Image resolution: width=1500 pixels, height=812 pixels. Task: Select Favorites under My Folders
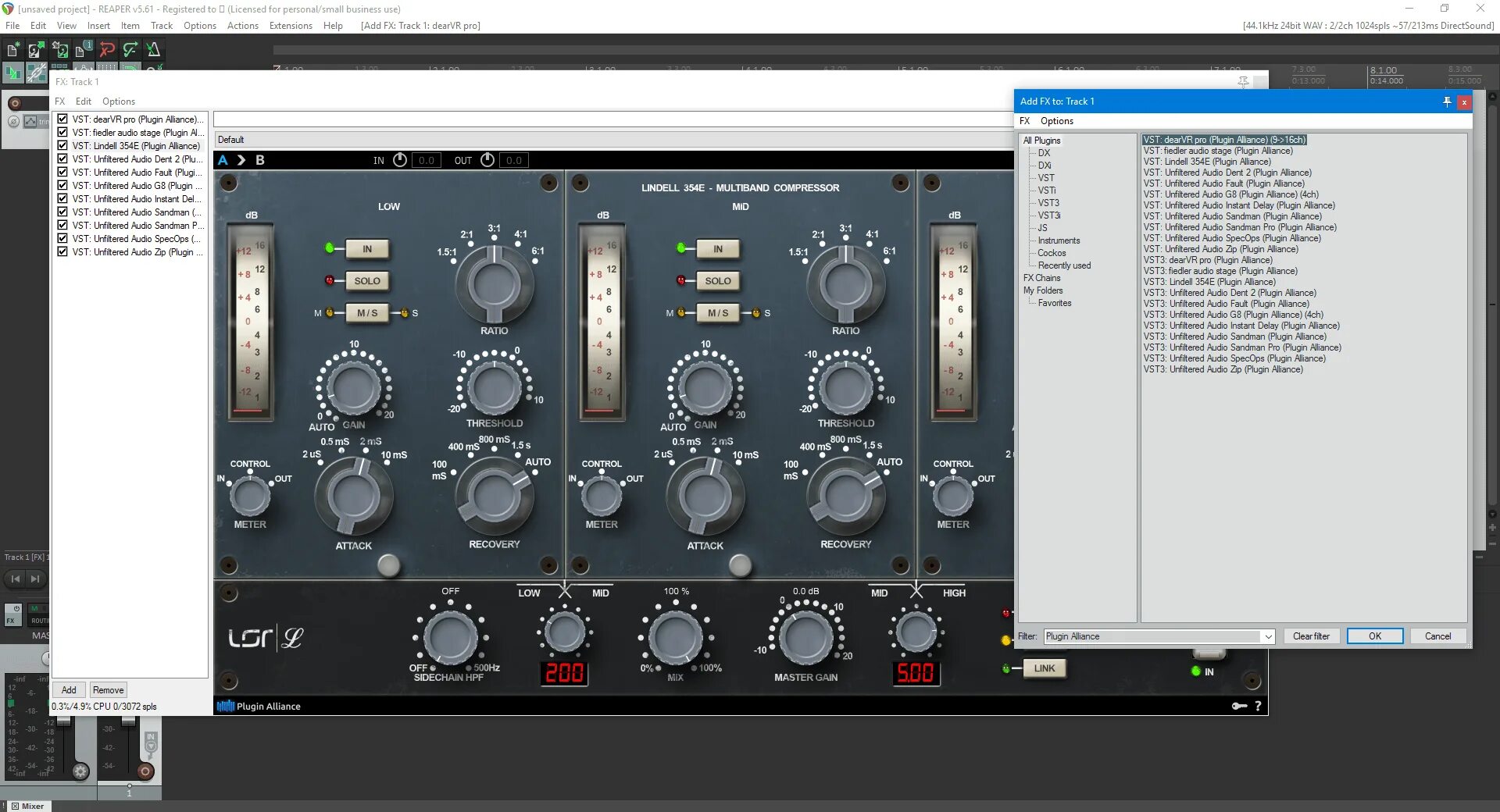[1055, 303]
